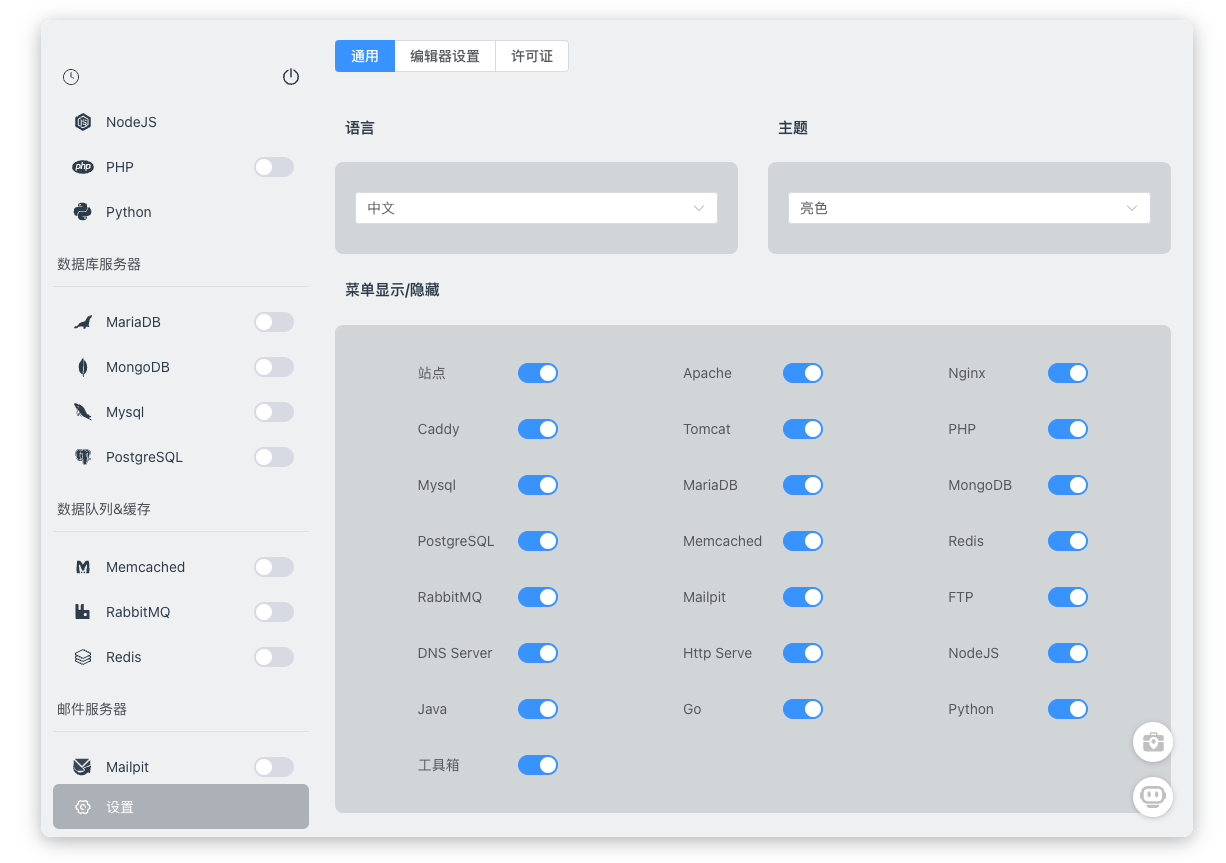Open the robot assistant floating button
The image size is (1226, 863).
1152,797
